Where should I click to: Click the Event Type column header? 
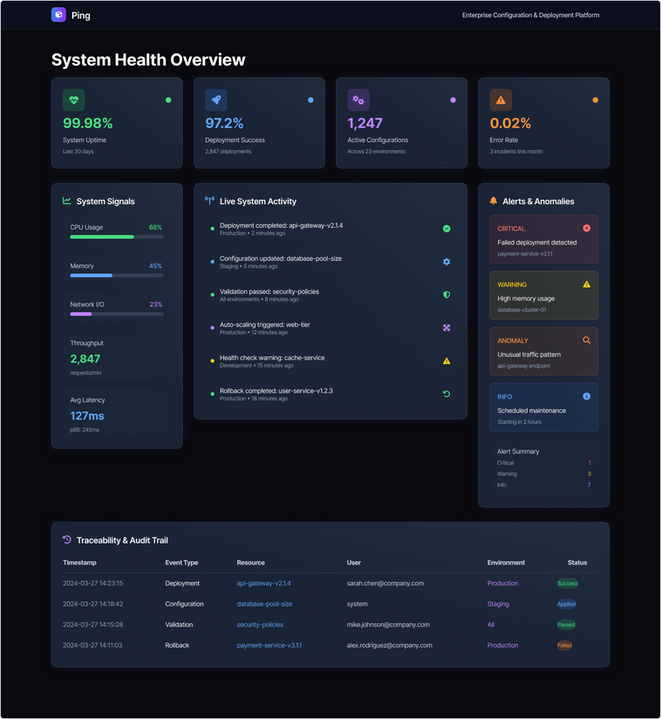pos(182,563)
